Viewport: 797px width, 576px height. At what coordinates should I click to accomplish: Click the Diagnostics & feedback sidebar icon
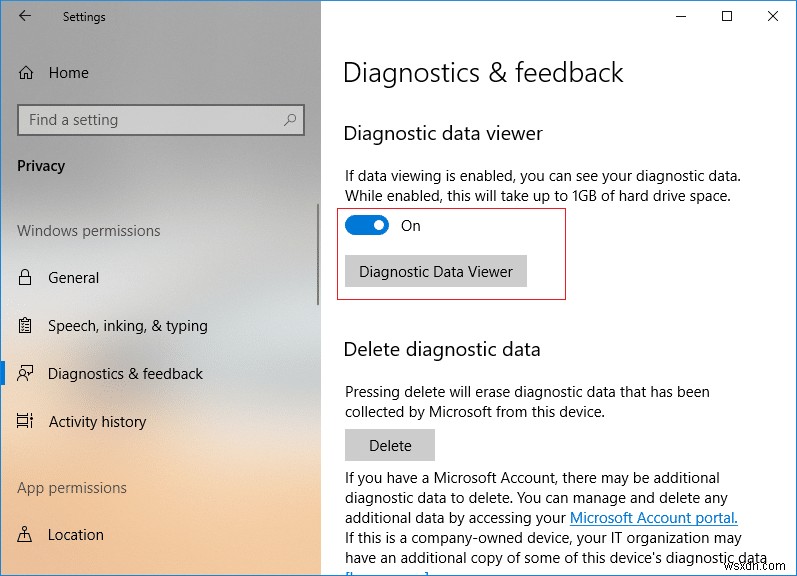click(26, 374)
